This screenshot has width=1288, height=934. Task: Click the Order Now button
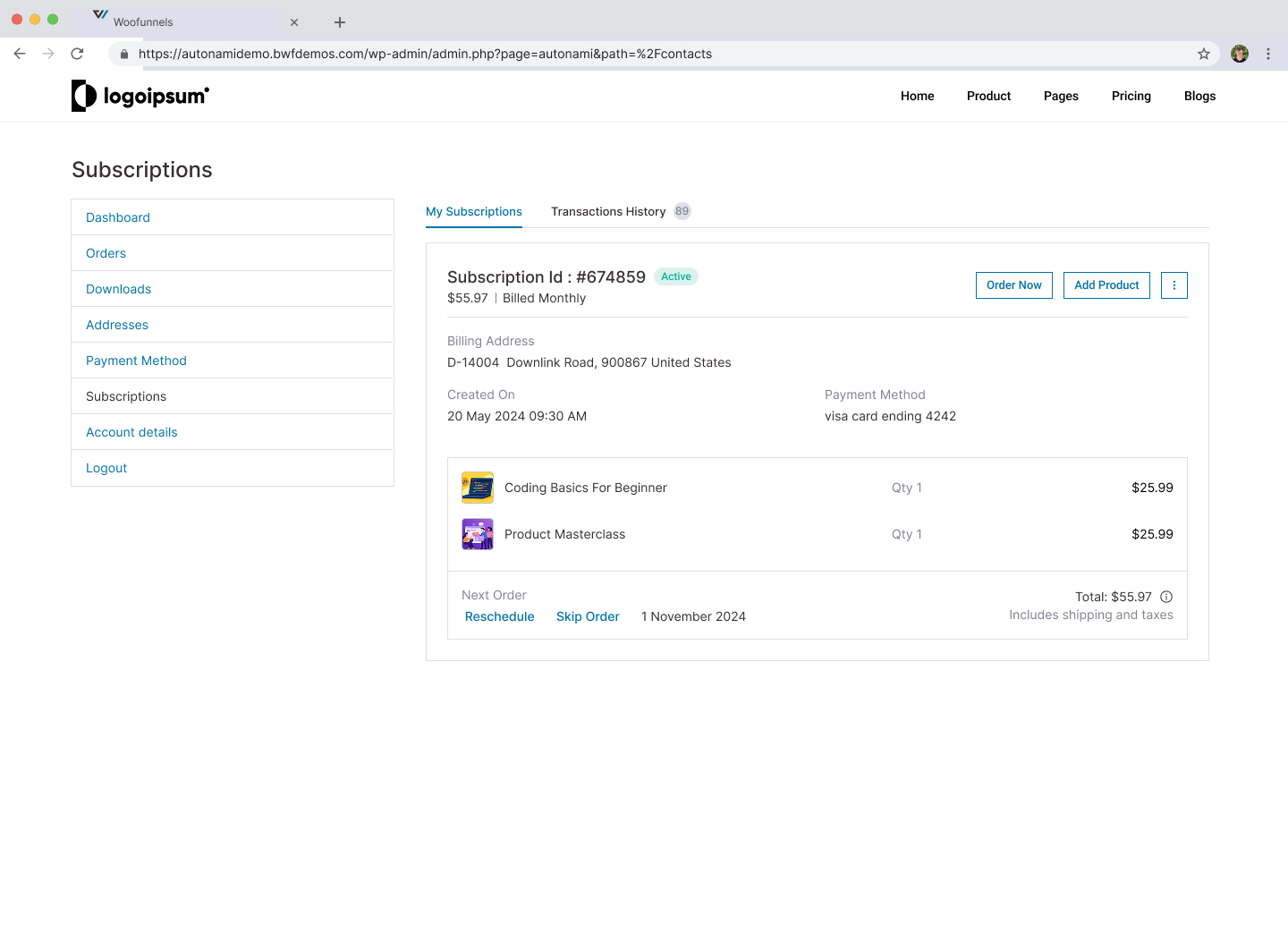coord(1013,284)
